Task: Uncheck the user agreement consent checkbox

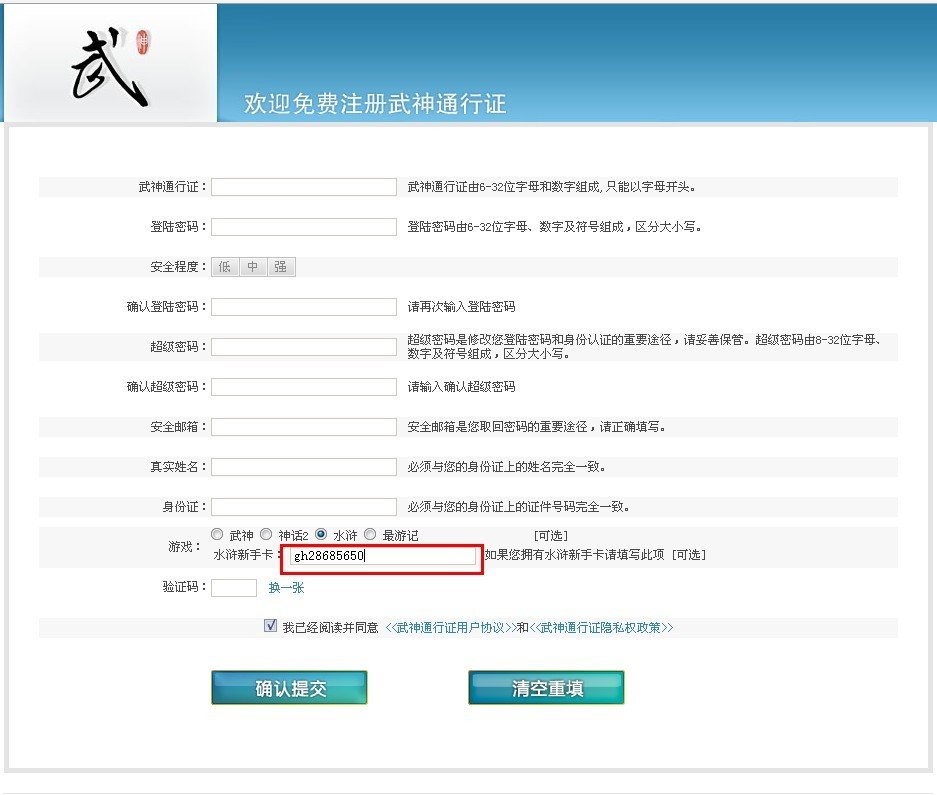Action: pyautogui.click(x=271, y=625)
